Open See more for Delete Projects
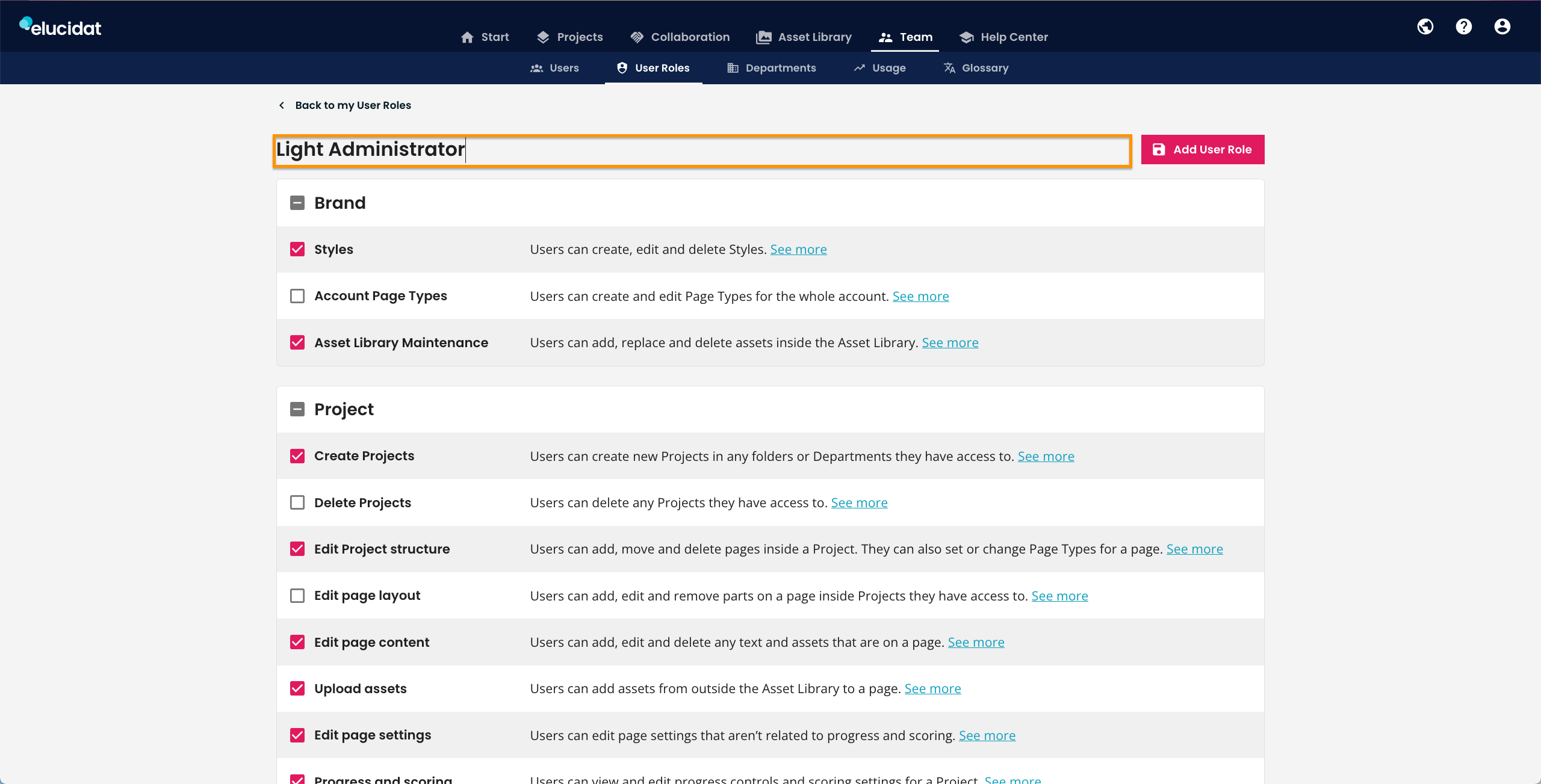The width and height of the screenshot is (1541, 784). 860,502
